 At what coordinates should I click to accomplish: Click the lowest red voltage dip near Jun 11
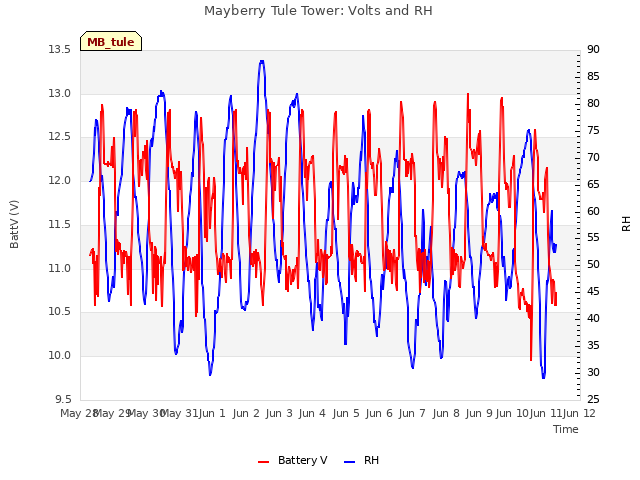(531, 359)
